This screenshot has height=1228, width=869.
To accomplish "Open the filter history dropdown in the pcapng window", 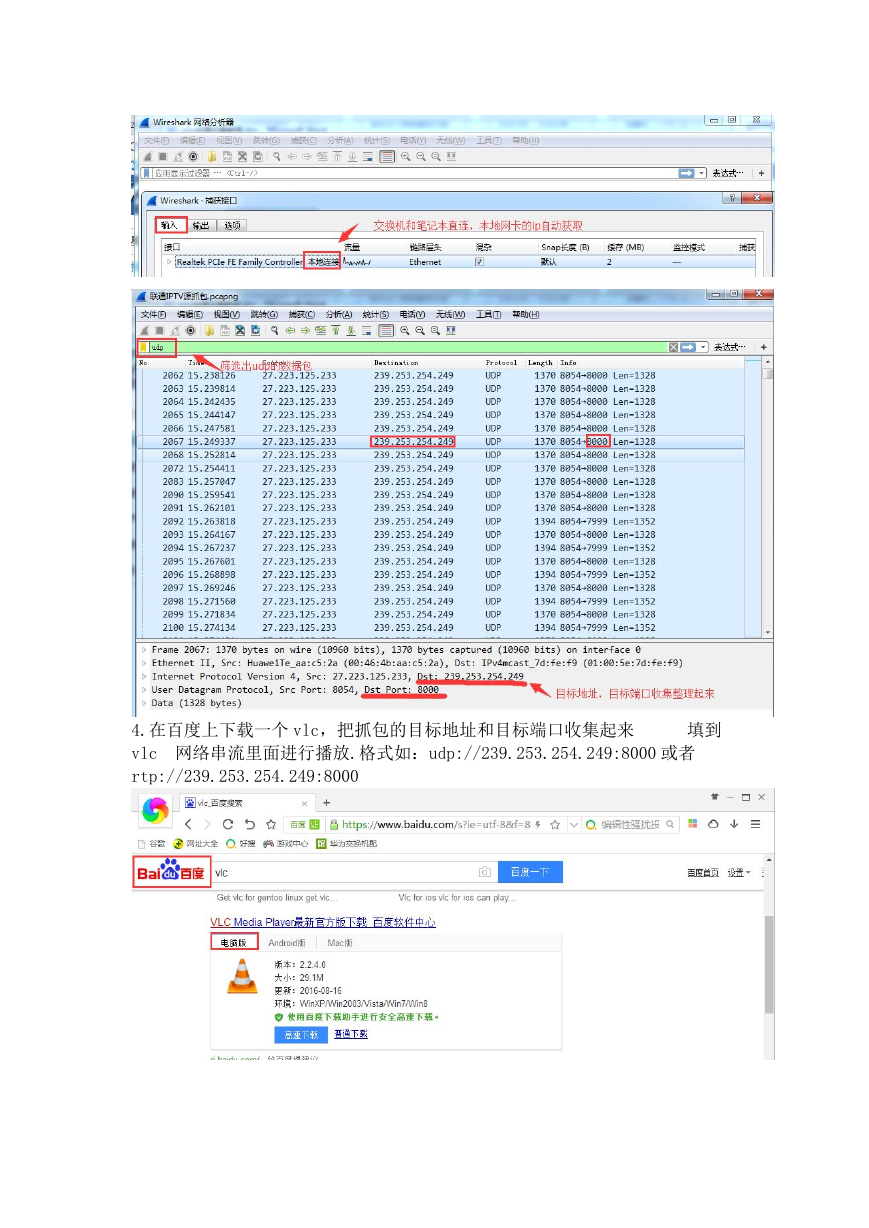I will click(x=702, y=347).
